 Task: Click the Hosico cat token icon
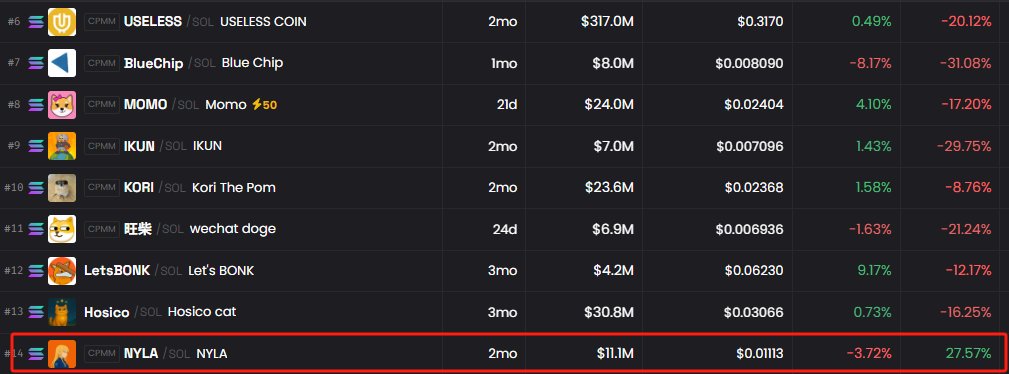62,312
